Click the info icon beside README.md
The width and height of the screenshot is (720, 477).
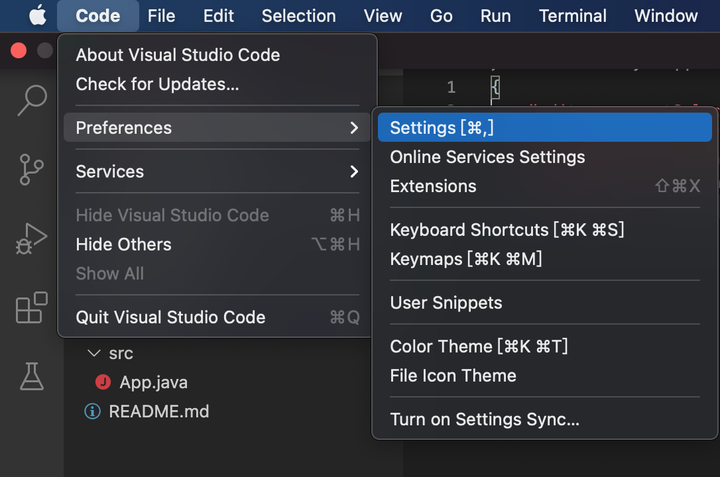tap(93, 411)
